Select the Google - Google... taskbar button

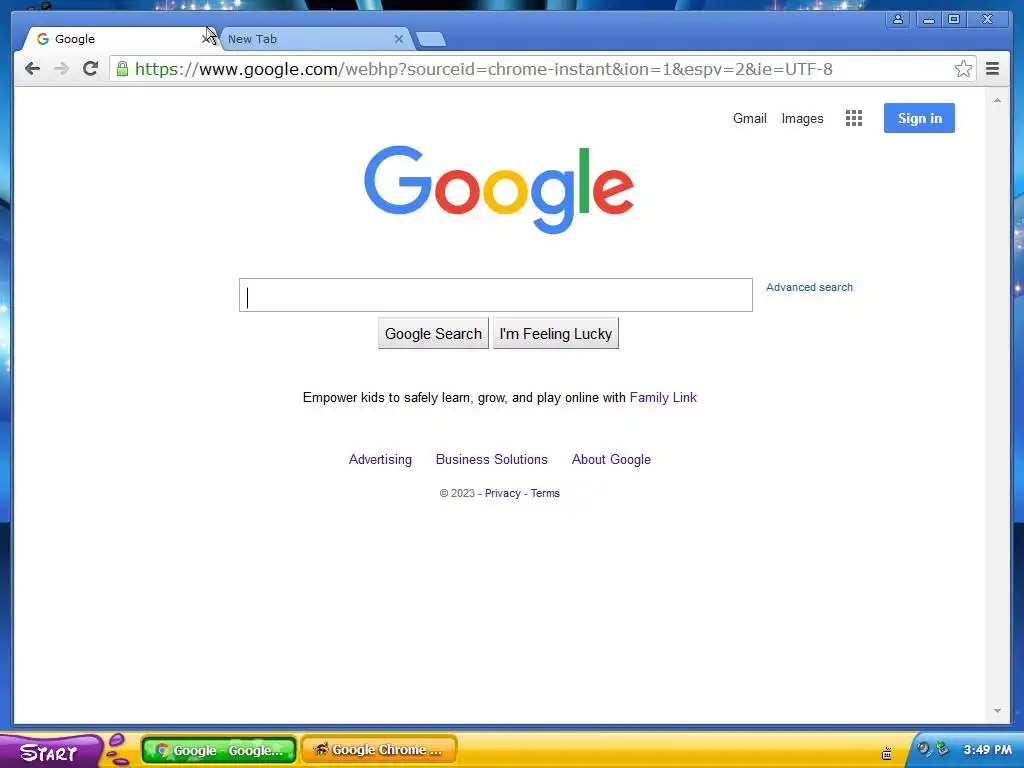pos(219,750)
